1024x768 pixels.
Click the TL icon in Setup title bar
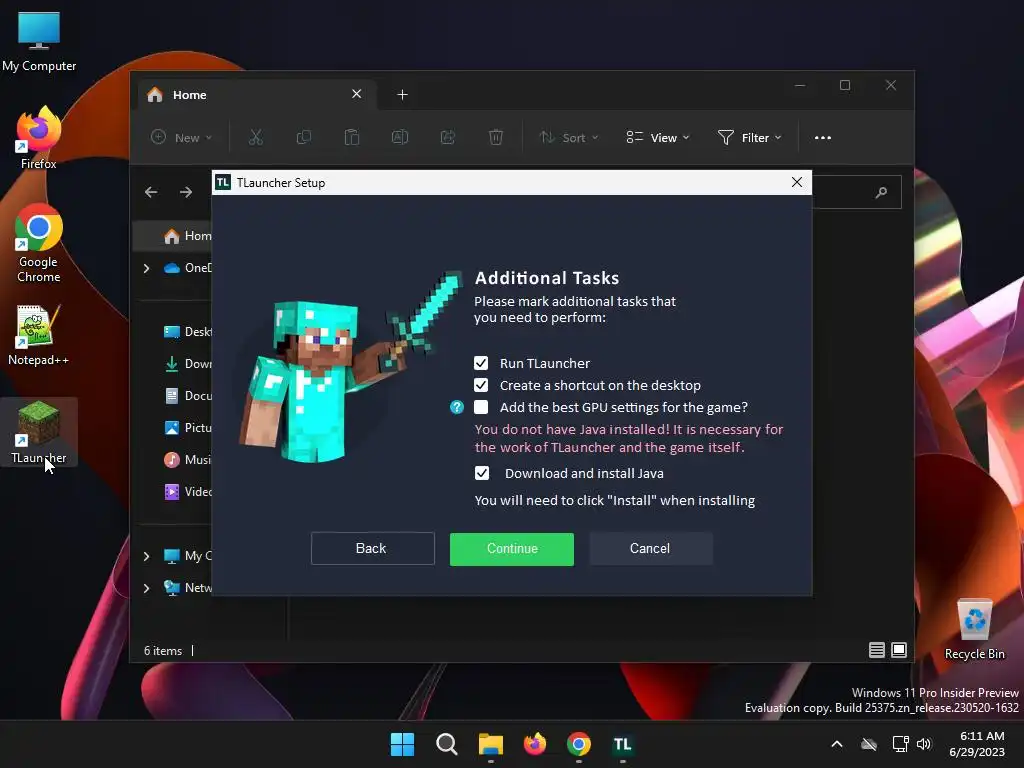[x=223, y=182]
